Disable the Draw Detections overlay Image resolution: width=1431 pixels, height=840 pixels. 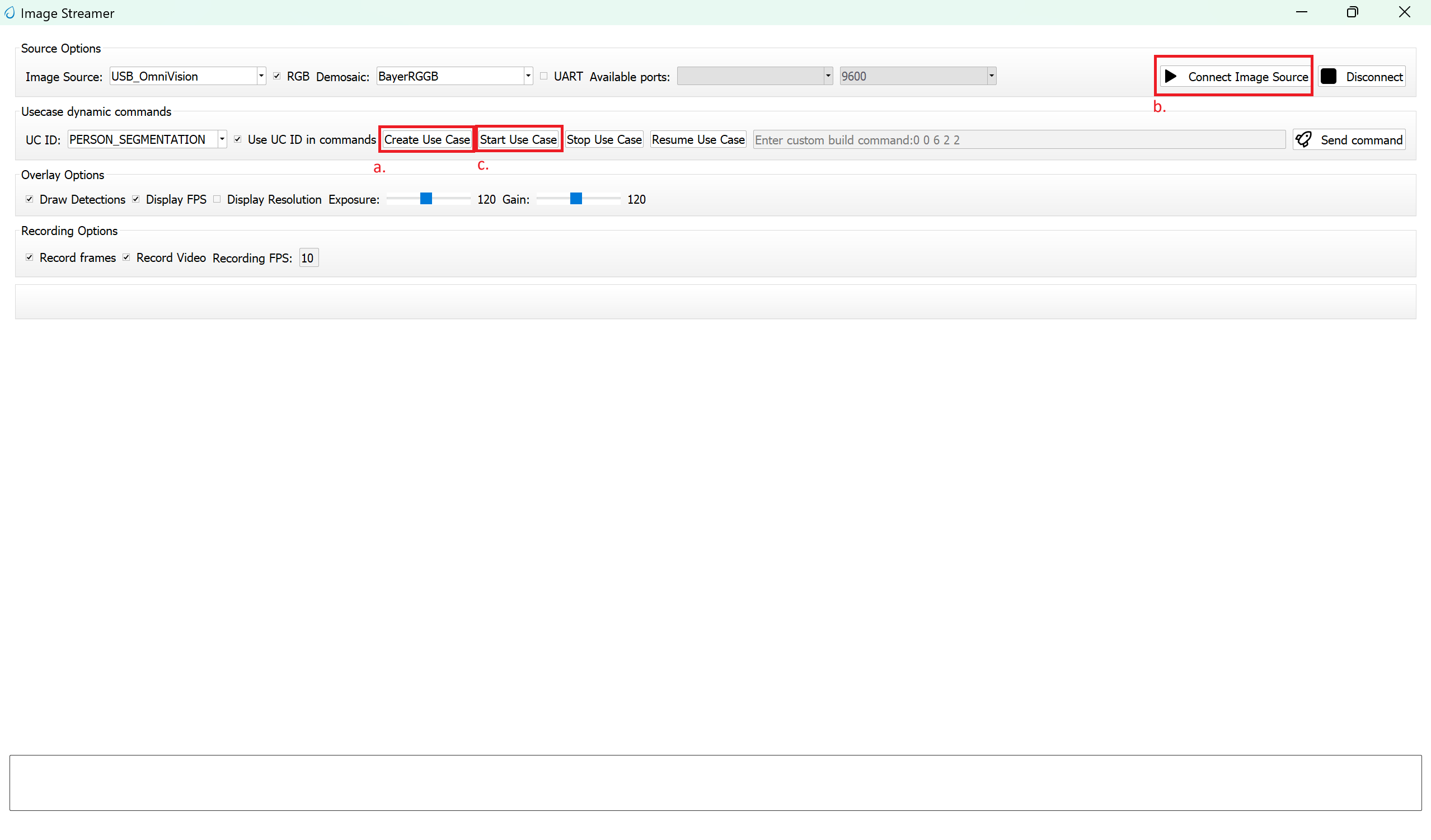pyautogui.click(x=29, y=199)
